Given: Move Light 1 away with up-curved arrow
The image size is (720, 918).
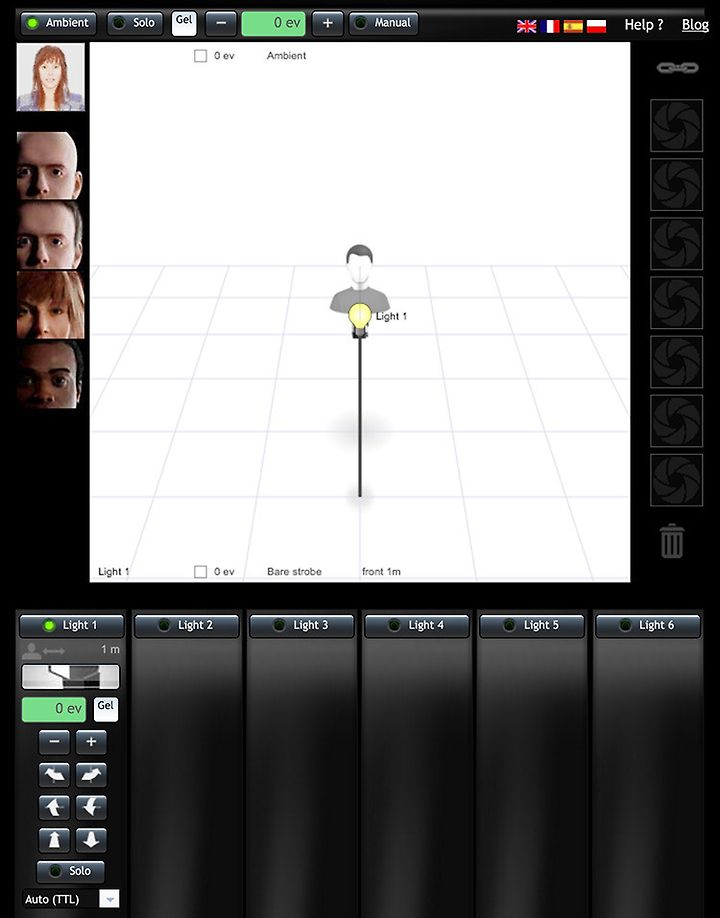Looking at the screenshot, I should [x=54, y=807].
